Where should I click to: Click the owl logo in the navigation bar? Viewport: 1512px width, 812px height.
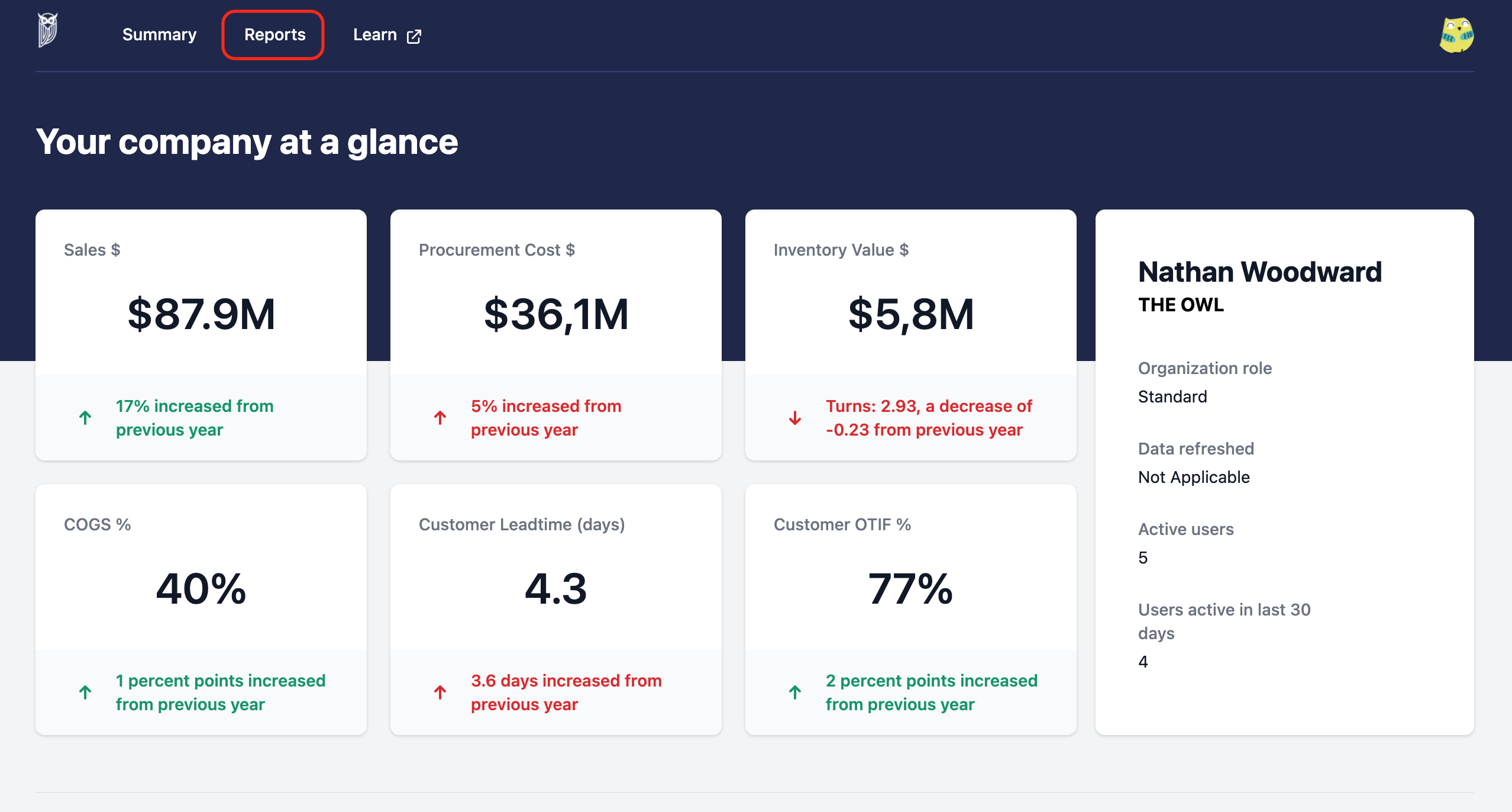click(48, 30)
